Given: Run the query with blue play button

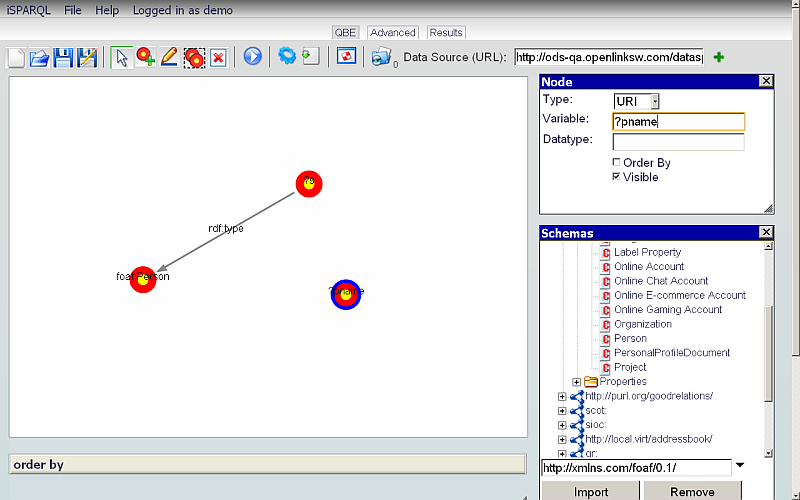Looking at the screenshot, I should coord(253,56).
